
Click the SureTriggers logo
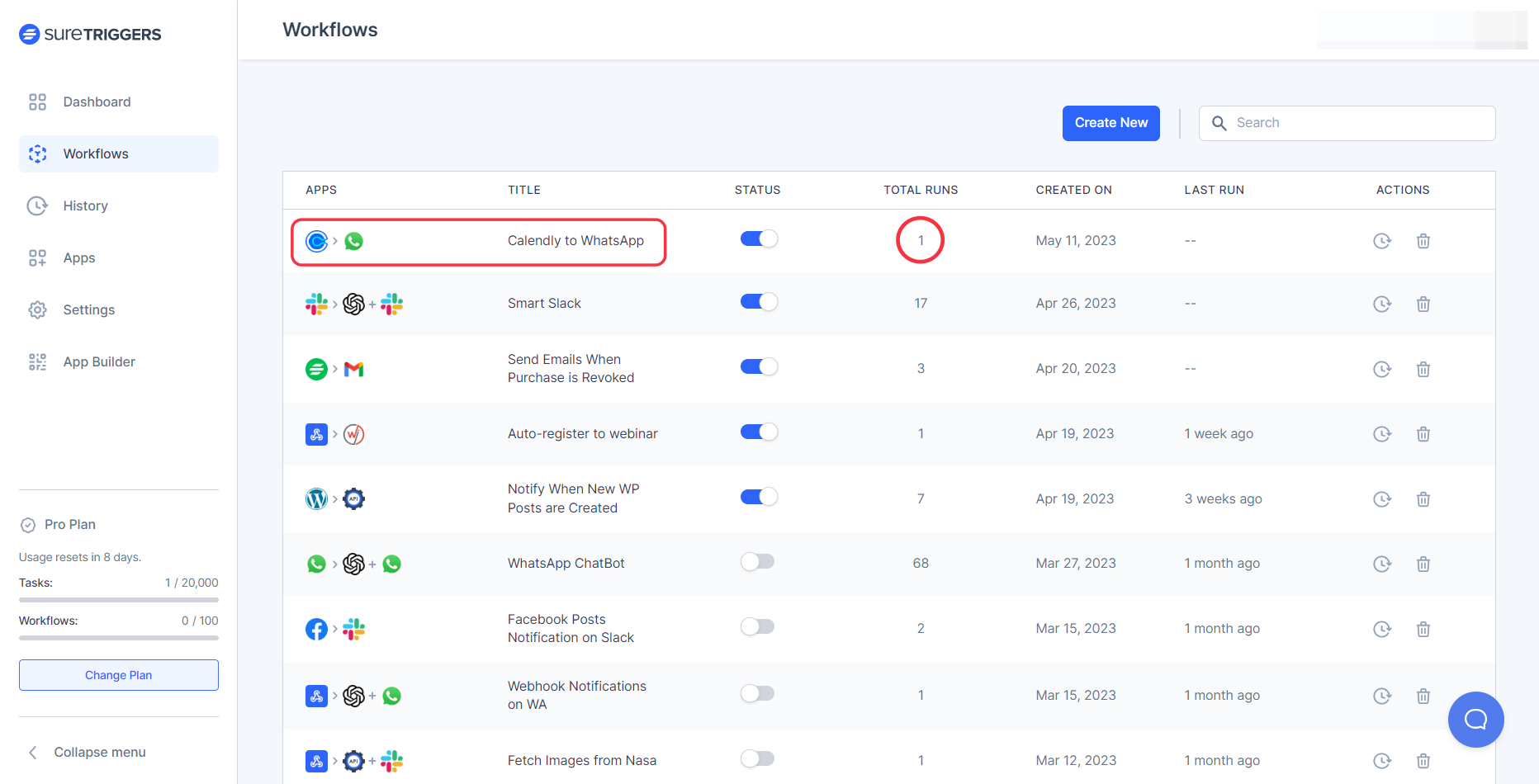coord(90,34)
